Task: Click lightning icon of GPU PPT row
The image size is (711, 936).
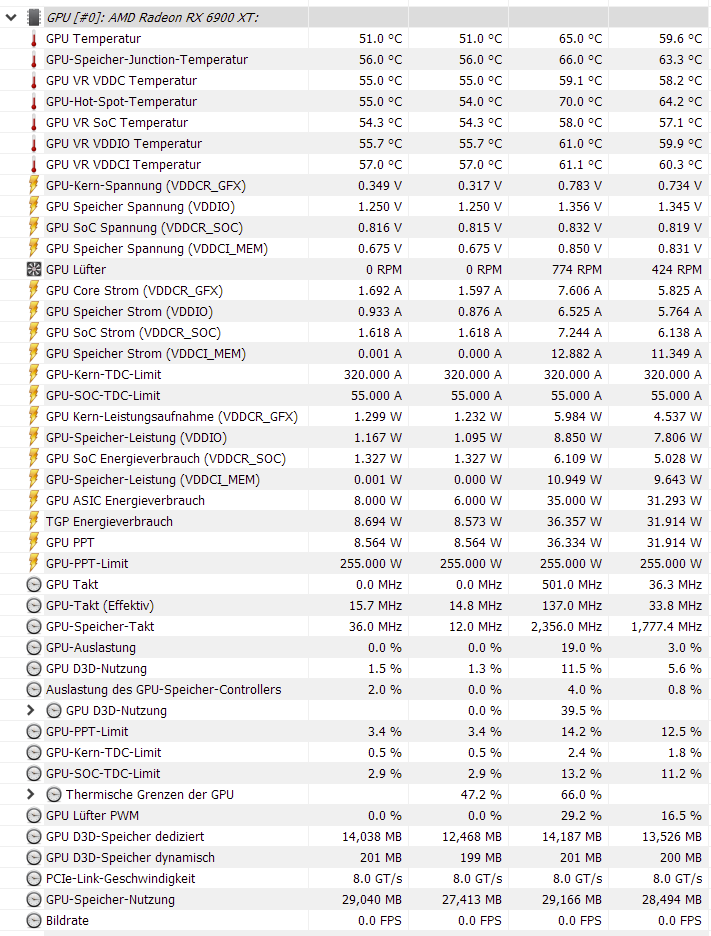Action: click(x=34, y=543)
